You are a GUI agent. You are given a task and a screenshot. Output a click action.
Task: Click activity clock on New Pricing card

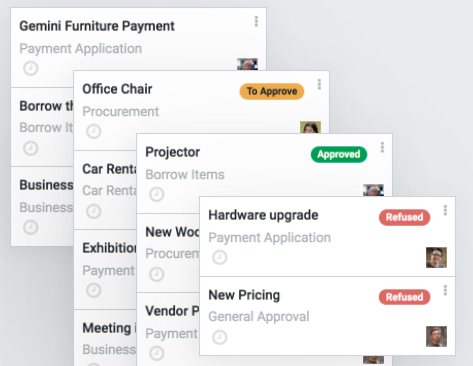[x=220, y=337]
